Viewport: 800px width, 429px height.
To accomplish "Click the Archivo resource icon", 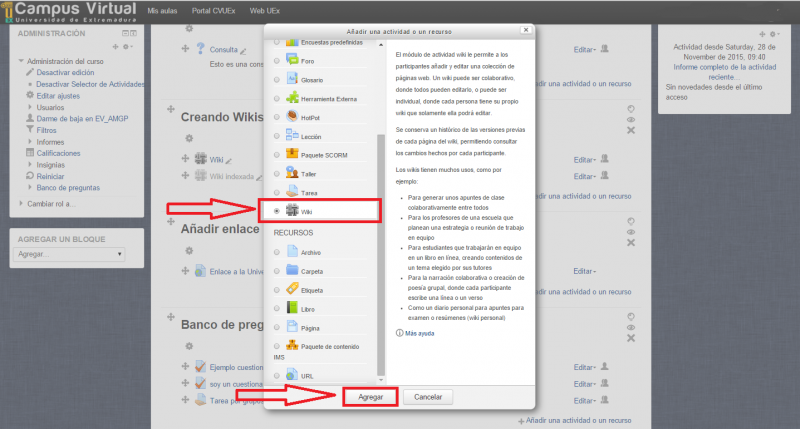I will 292,251.
